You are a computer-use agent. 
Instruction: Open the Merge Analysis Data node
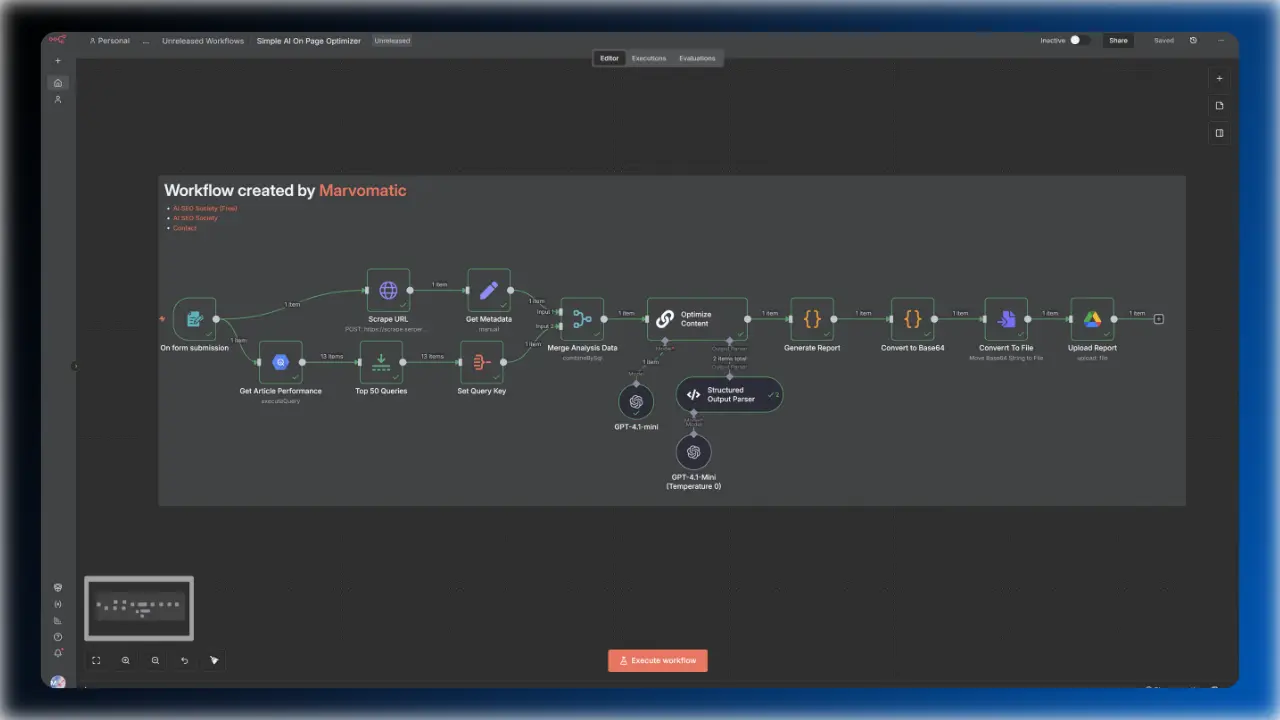point(582,319)
